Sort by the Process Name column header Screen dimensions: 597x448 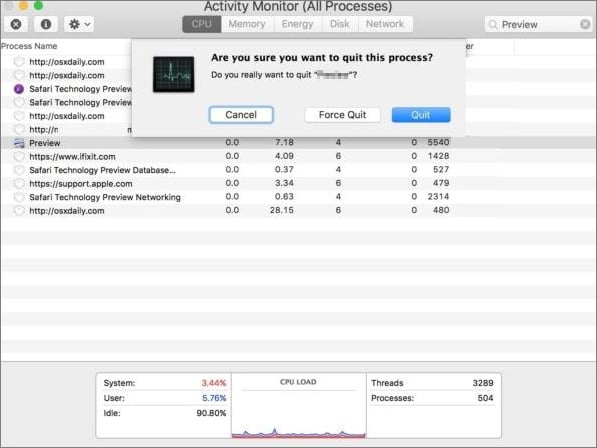click(x=29, y=46)
